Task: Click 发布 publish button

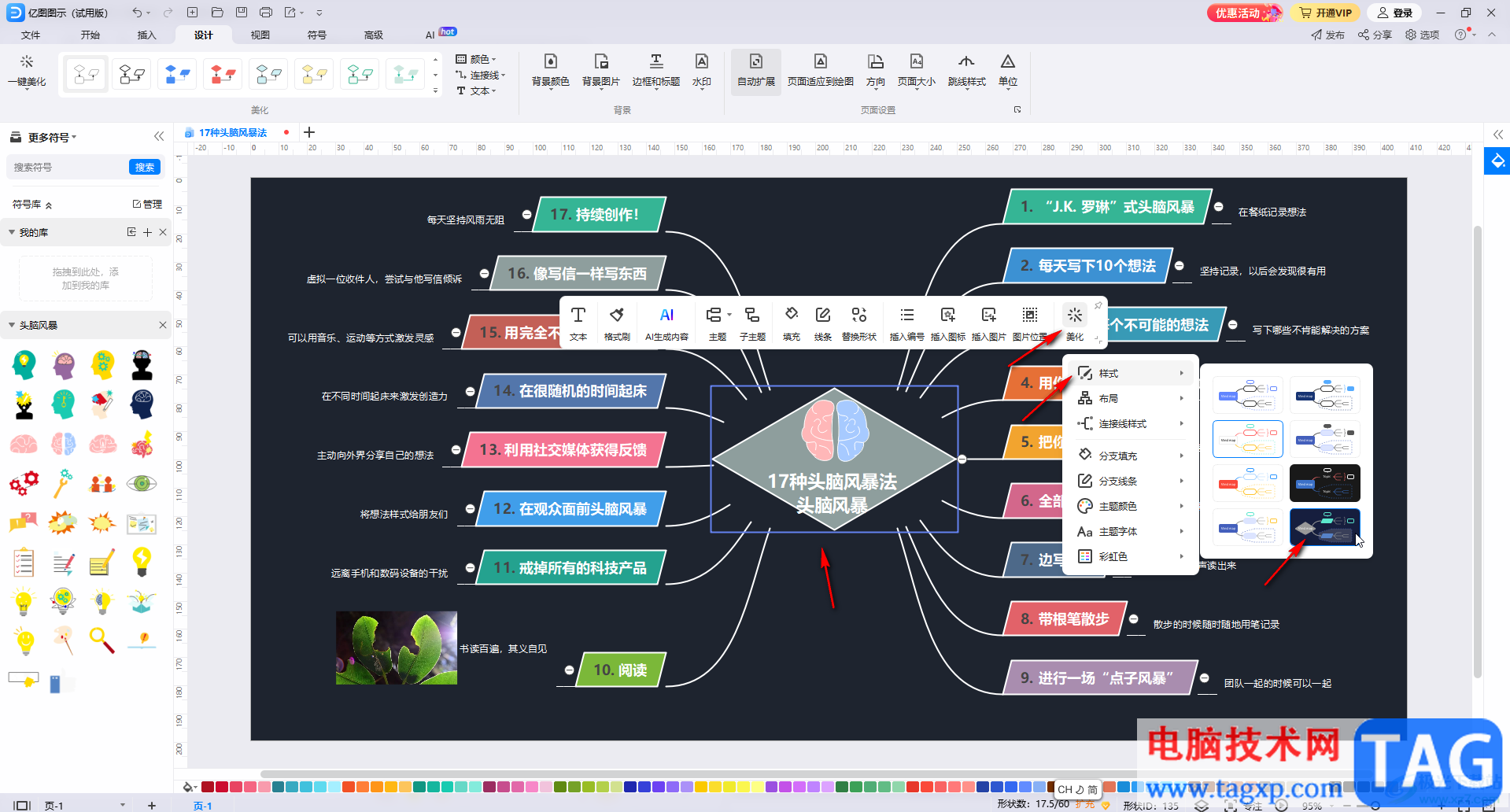Action: (x=1327, y=35)
